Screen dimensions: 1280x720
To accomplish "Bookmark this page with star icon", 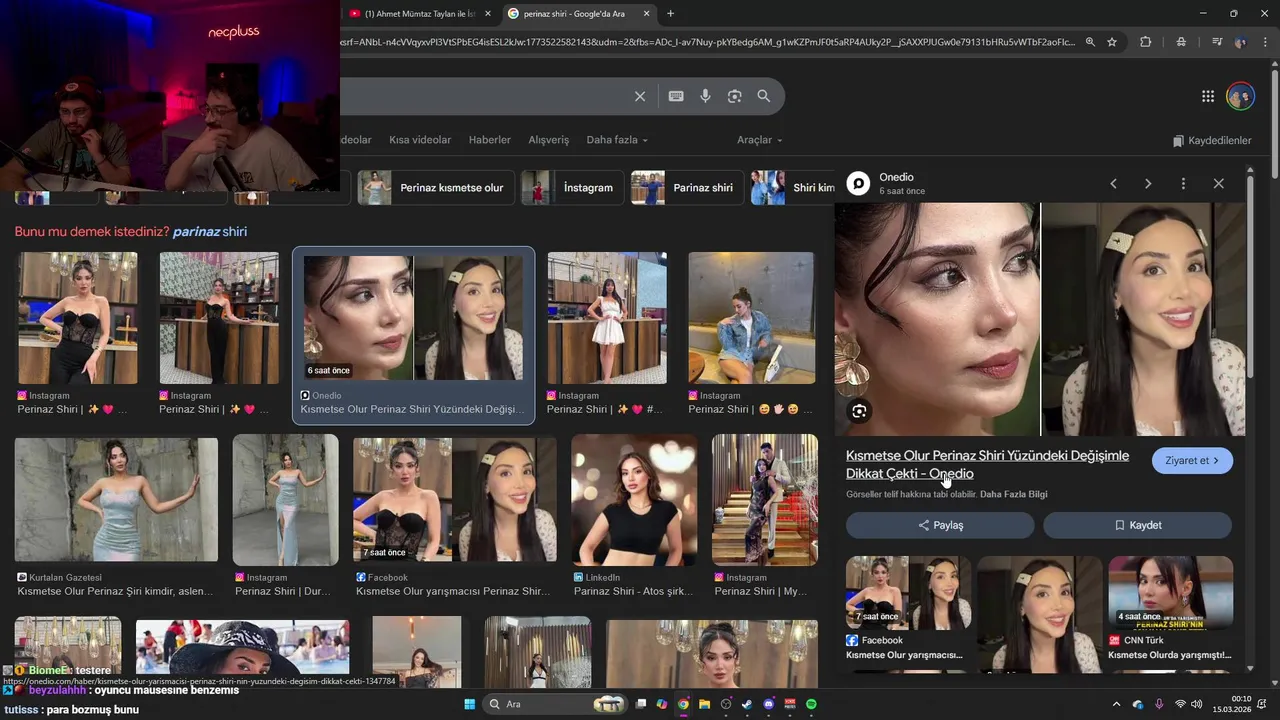I will tap(1112, 42).
